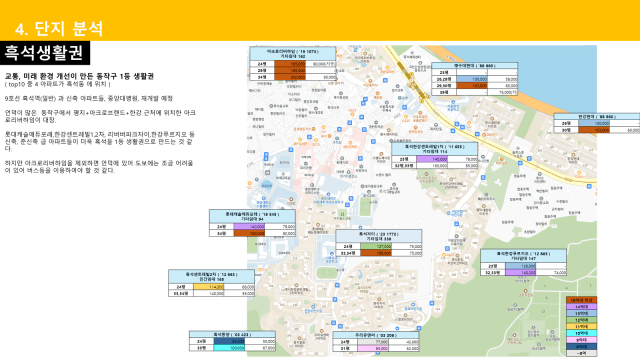Image resolution: width=640 pixels, height=360 pixels.
Task: Click the soccer field on the map
Action: click(367, 207)
